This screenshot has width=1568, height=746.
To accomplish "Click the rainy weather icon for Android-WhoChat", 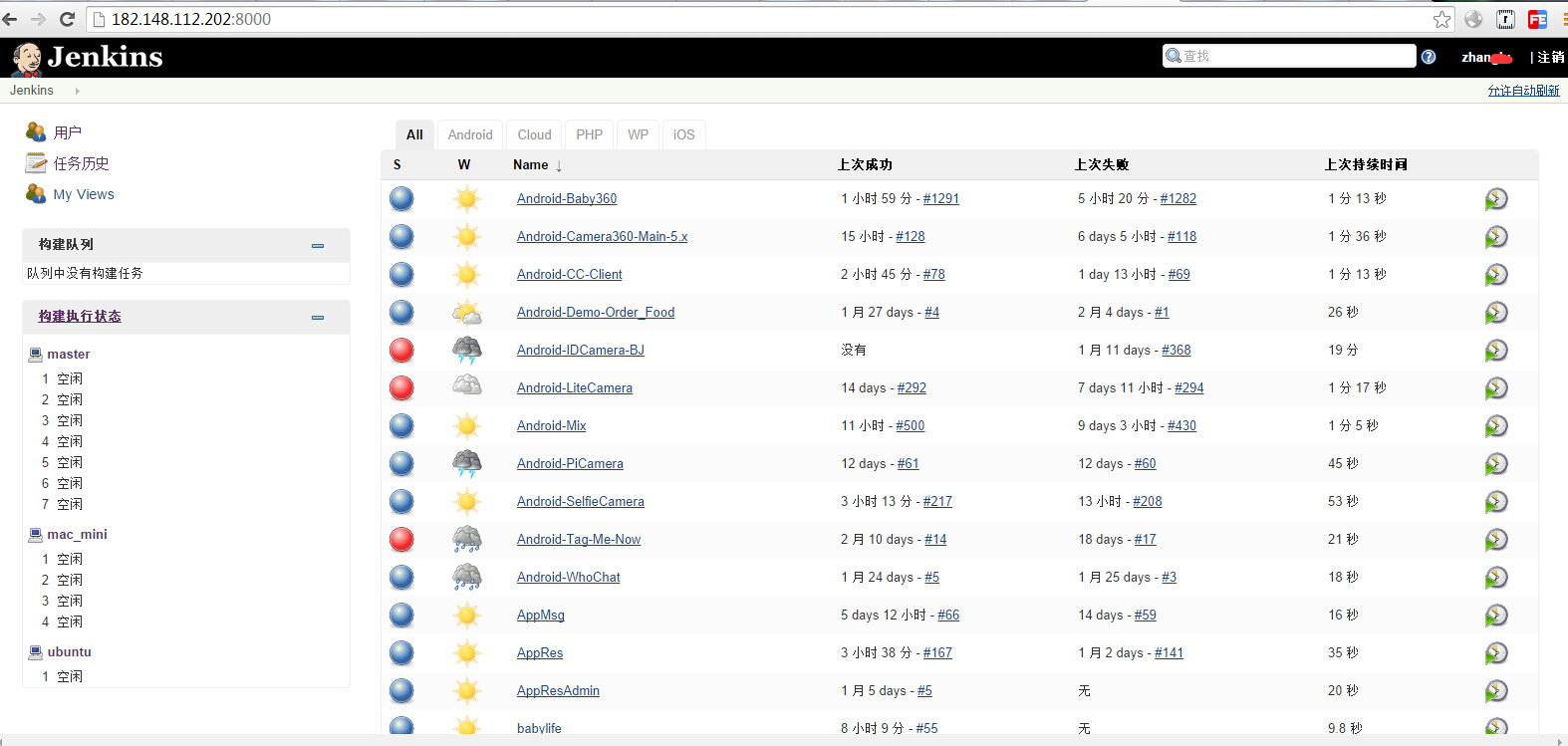I will [466, 577].
